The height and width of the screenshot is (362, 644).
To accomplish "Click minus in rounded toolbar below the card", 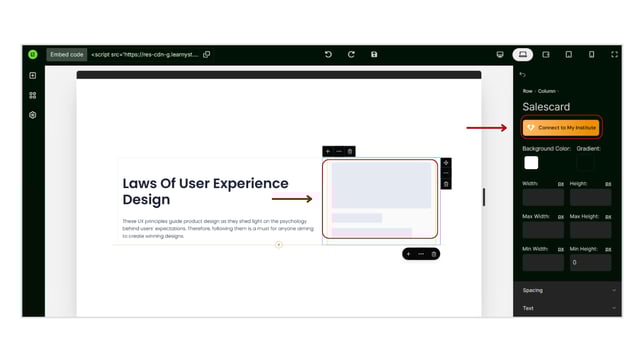I will [x=421, y=254].
